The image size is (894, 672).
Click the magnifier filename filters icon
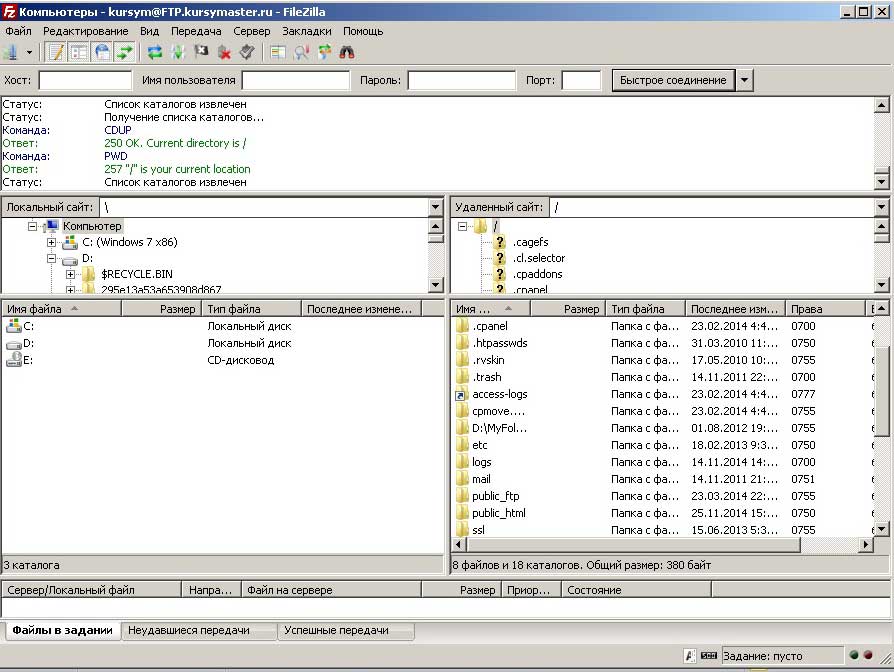(302, 52)
